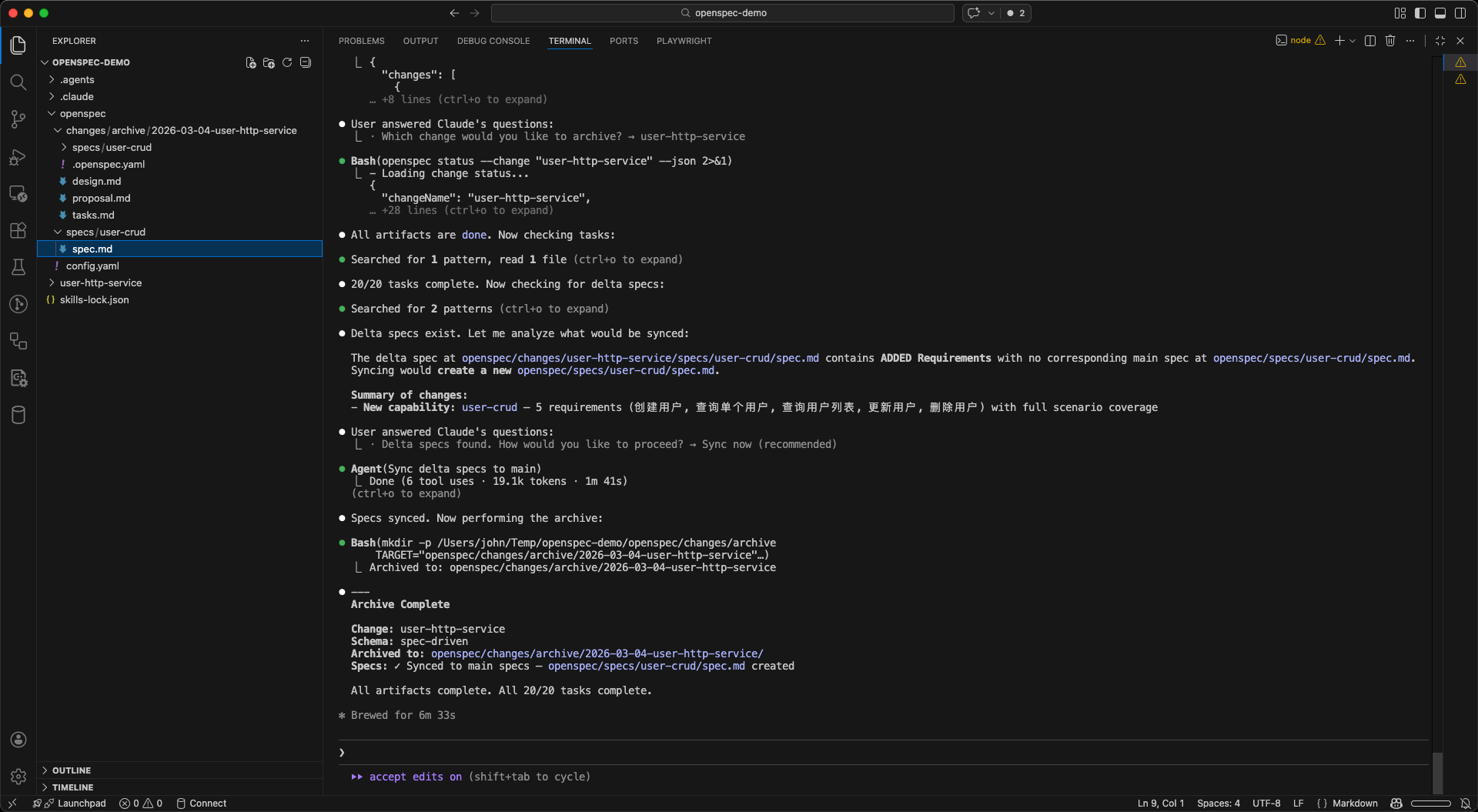Toggle the secondary side bar
The width and height of the screenshot is (1478, 812).
click(x=1460, y=13)
